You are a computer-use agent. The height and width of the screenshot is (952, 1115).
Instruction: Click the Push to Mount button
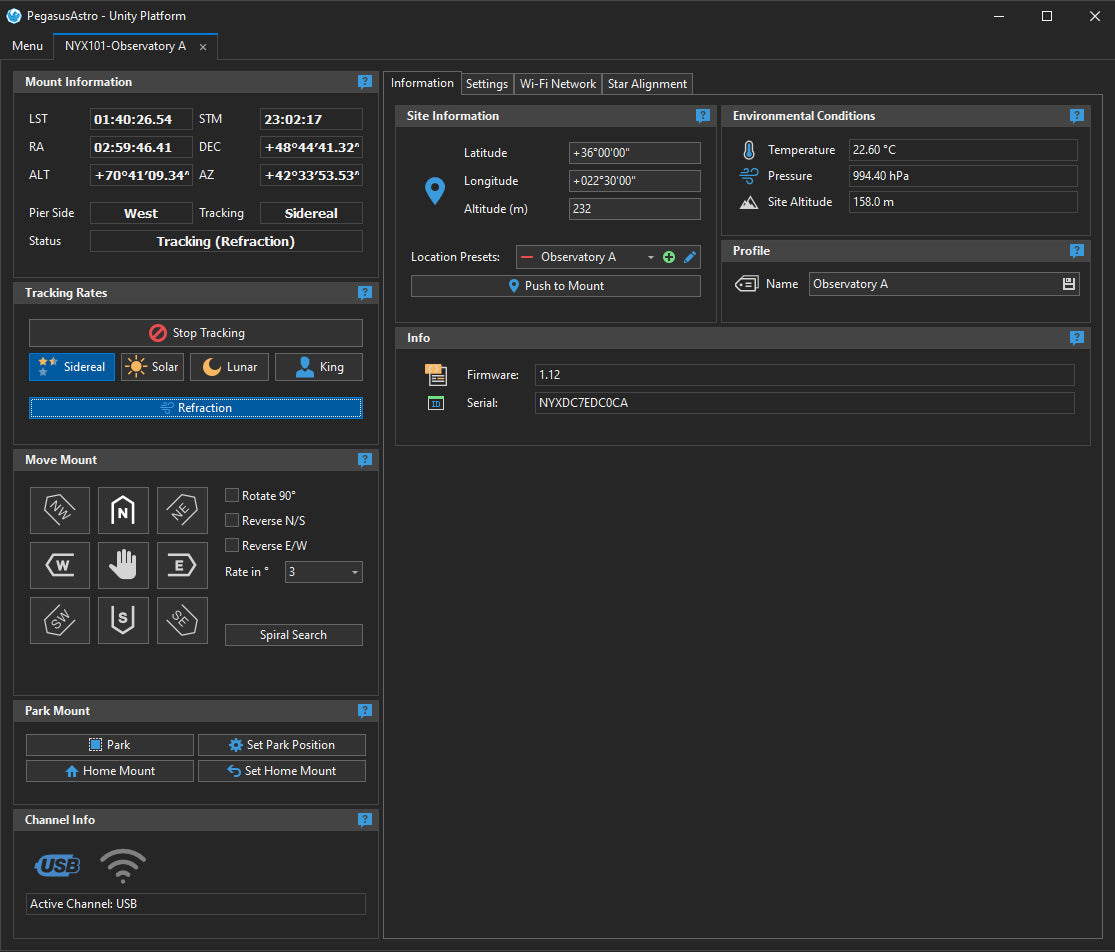click(555, 286)
